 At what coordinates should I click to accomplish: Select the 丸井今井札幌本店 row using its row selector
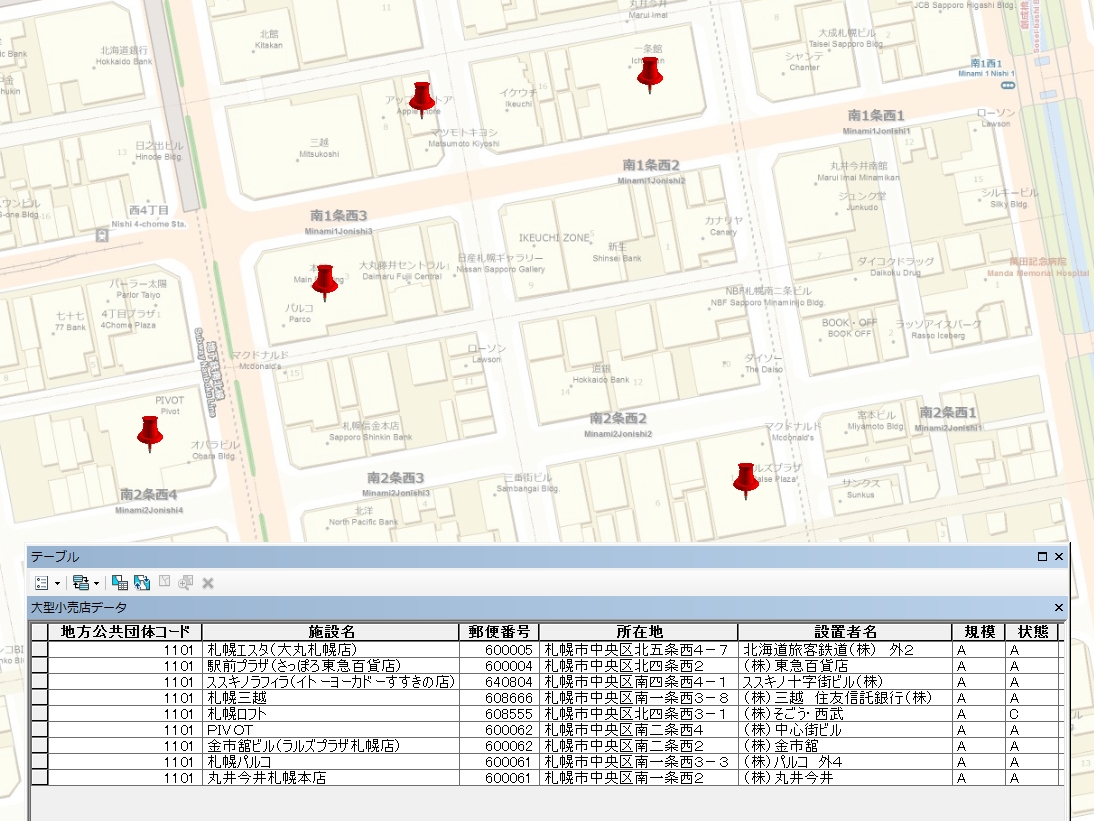point(40,778)
